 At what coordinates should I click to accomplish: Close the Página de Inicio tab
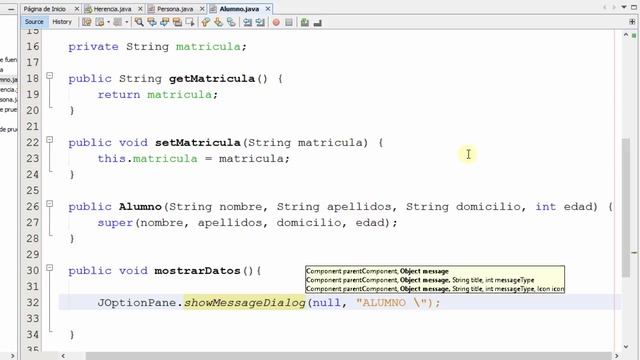tap(77, 9)
